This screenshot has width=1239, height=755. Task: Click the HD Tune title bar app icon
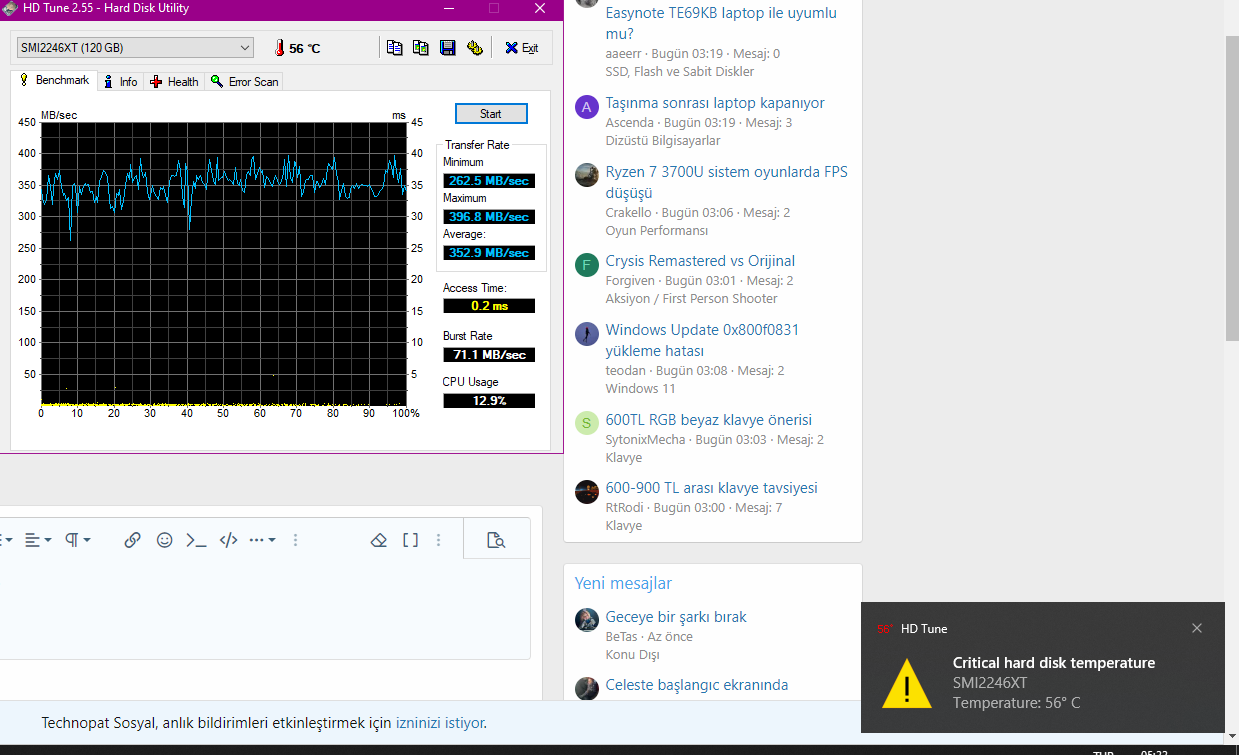(9, 8)
